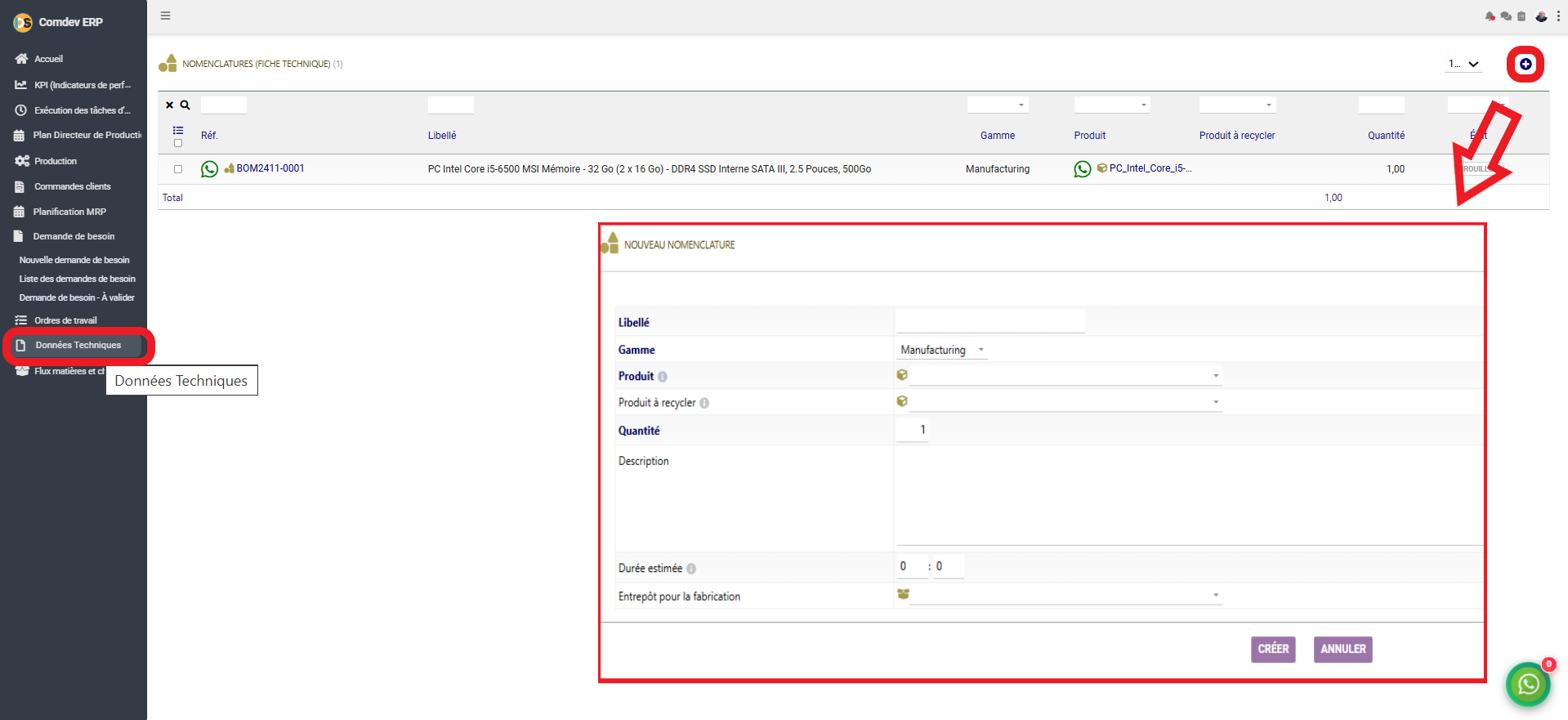This screenshot has width=1568, height=720.
Task: Clear the list filters with X icon
Action: [170, 105]
